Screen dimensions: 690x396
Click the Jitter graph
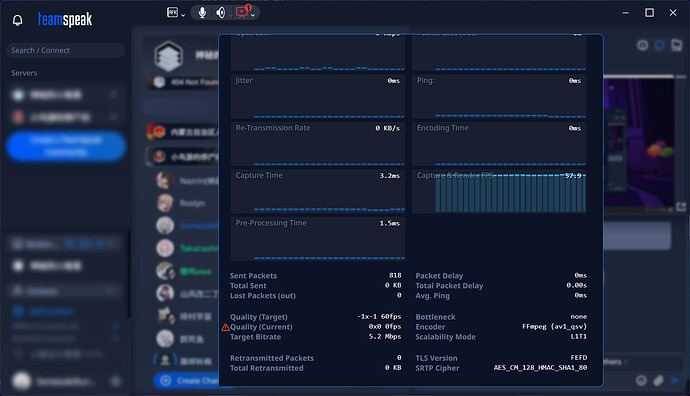(x=317, y=97)
